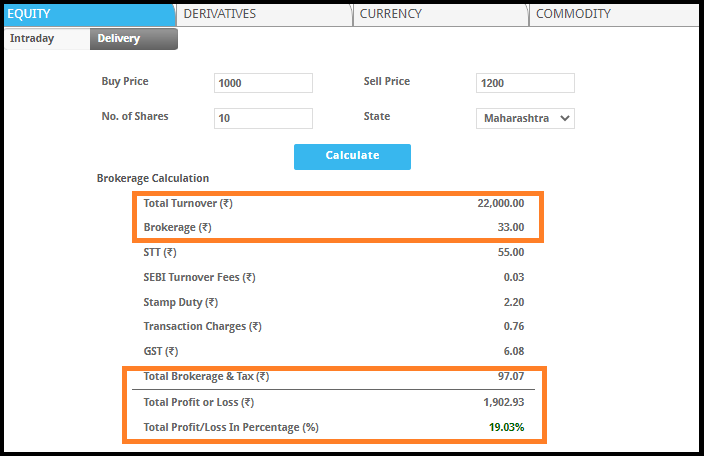Expand the State dropdown showing Maharashtra
Viewport: 704px width, 456px height.
click(x=525, y=118)
